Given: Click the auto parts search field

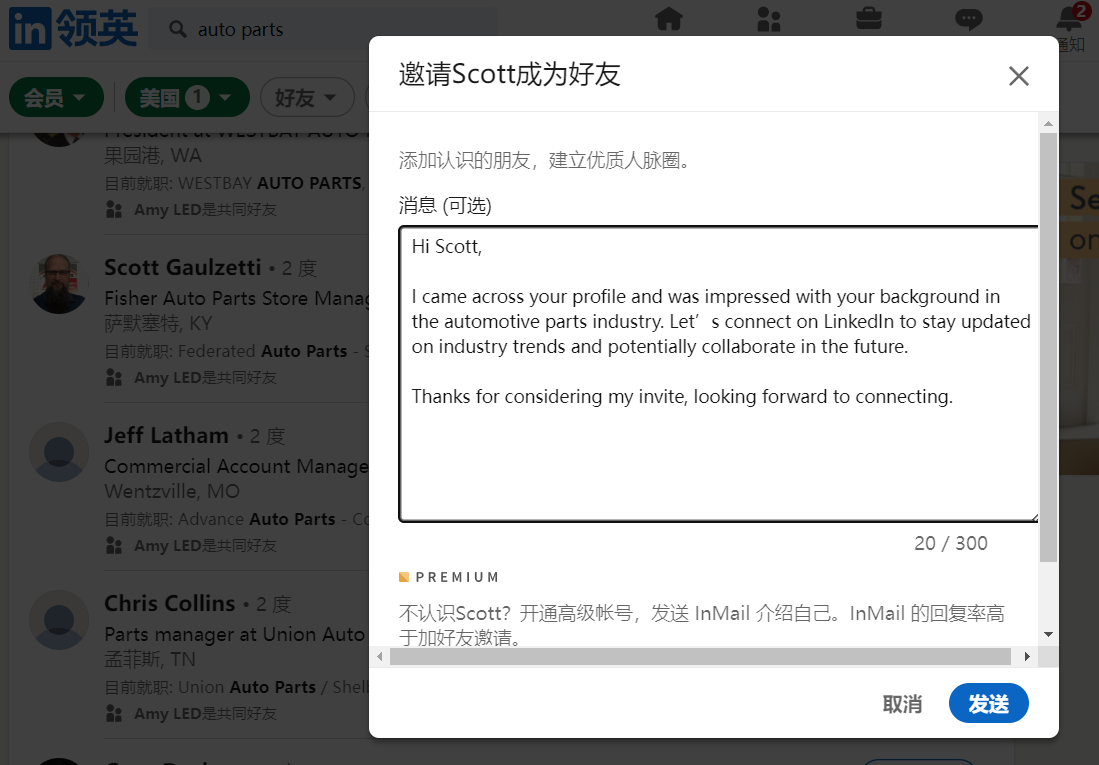Looking at the screenshot, I should [322, 29].
